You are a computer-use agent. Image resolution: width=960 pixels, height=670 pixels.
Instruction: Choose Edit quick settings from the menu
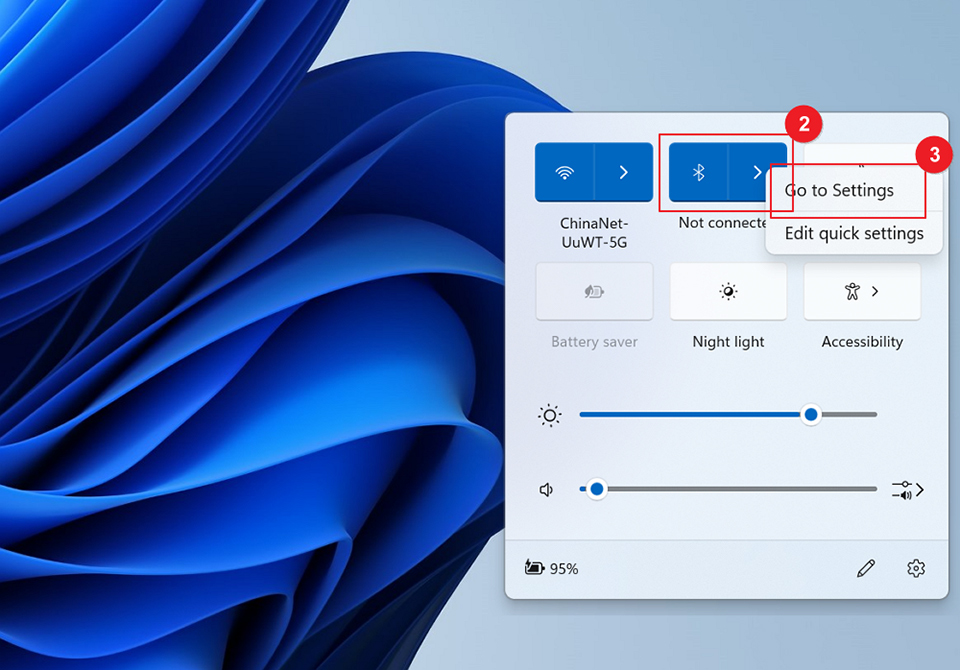(853, 233)
